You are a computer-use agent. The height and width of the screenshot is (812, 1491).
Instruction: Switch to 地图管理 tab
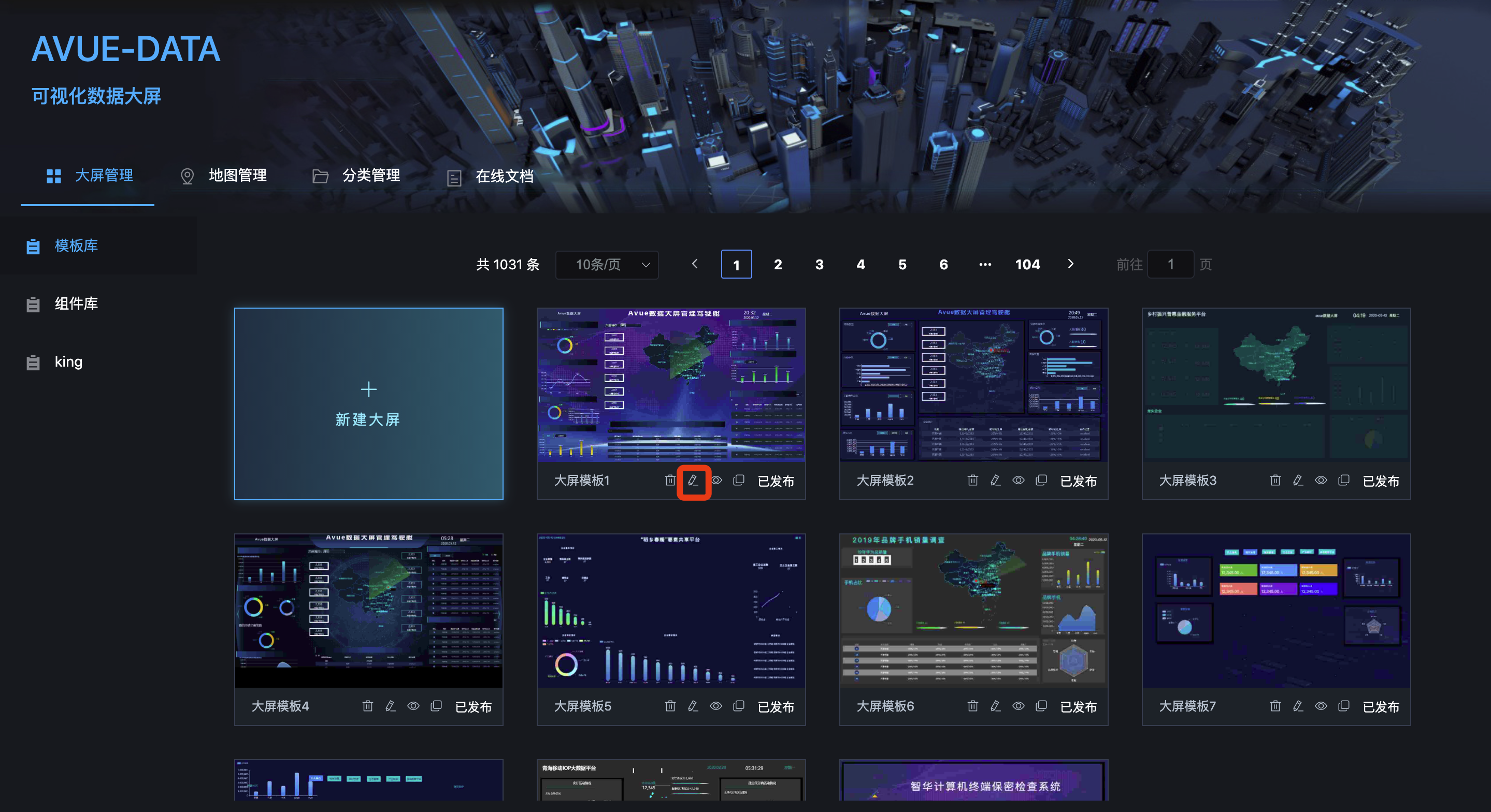coord(223,176)
